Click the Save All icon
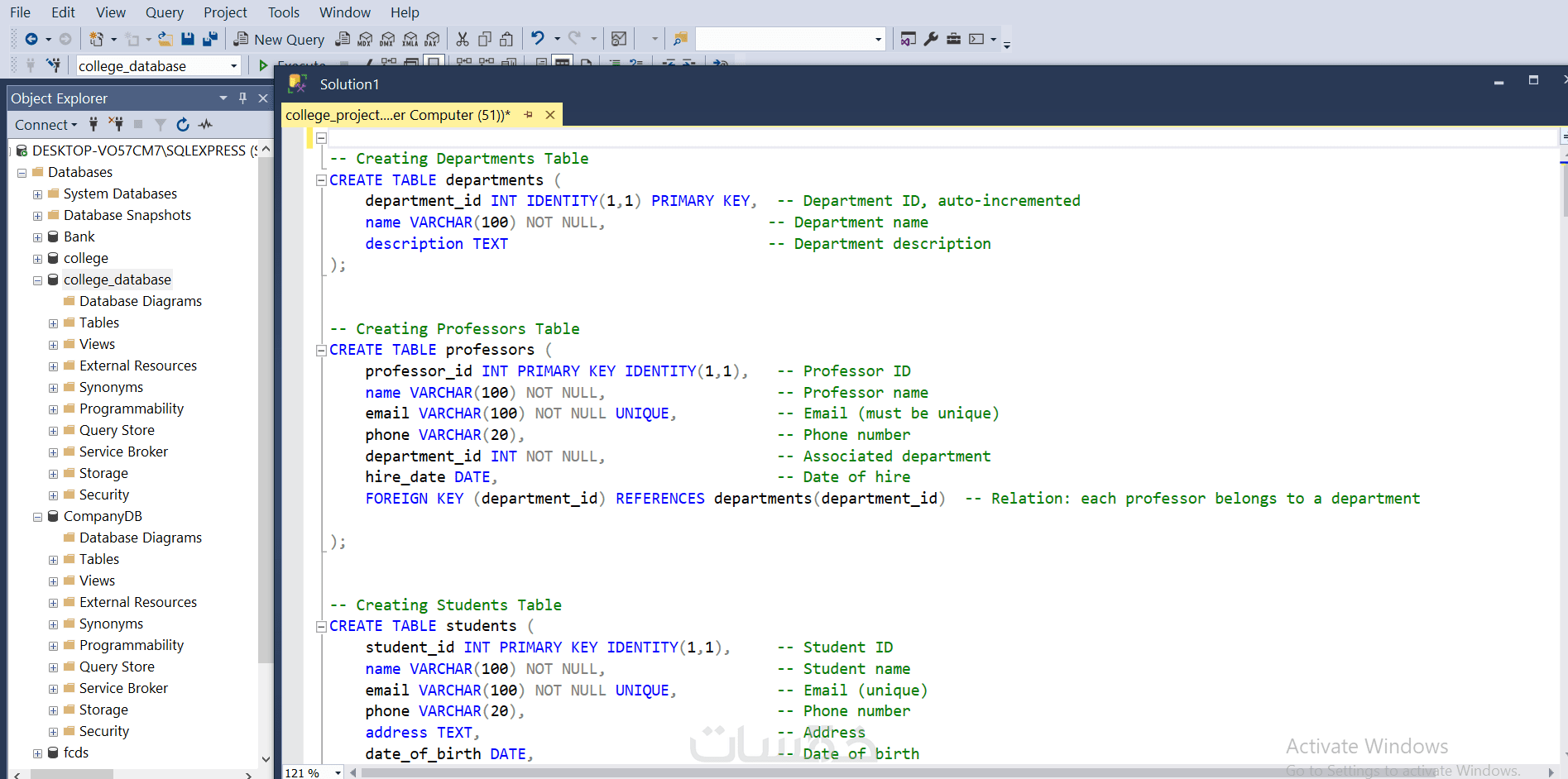 (x=210, y=39)
